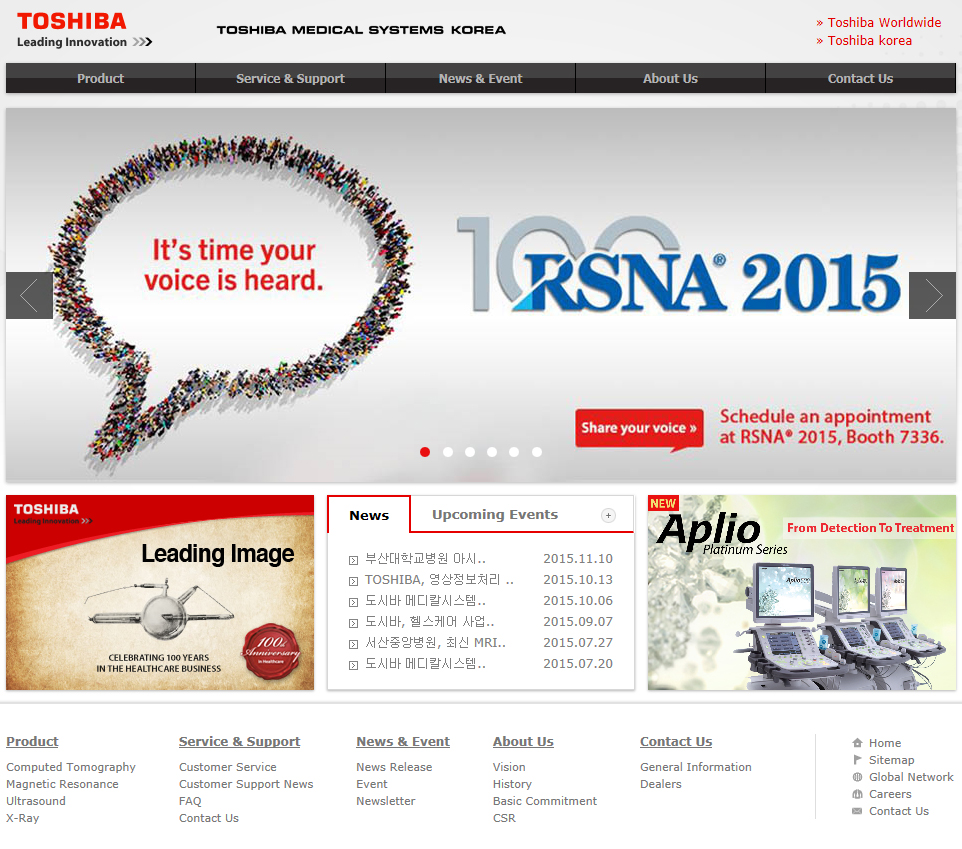Click the Careers icon in footer
The image size is (962, 849).
click(857, 794)
